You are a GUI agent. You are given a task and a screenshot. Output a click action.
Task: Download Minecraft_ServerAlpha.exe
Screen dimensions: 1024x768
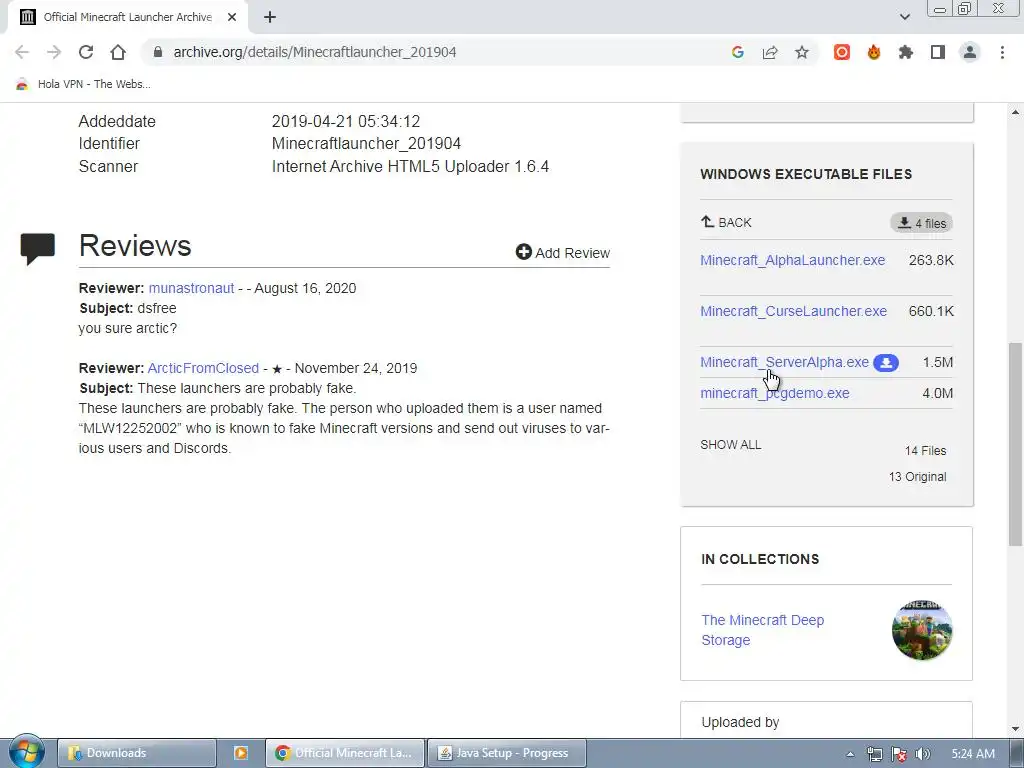click(x=784, y=362)
